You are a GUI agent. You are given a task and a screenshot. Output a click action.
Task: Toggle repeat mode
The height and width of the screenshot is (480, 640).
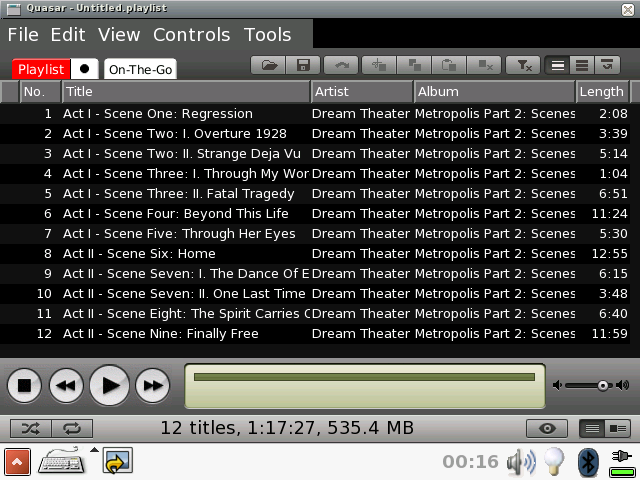pyautogui.click(x=72, y=428)
